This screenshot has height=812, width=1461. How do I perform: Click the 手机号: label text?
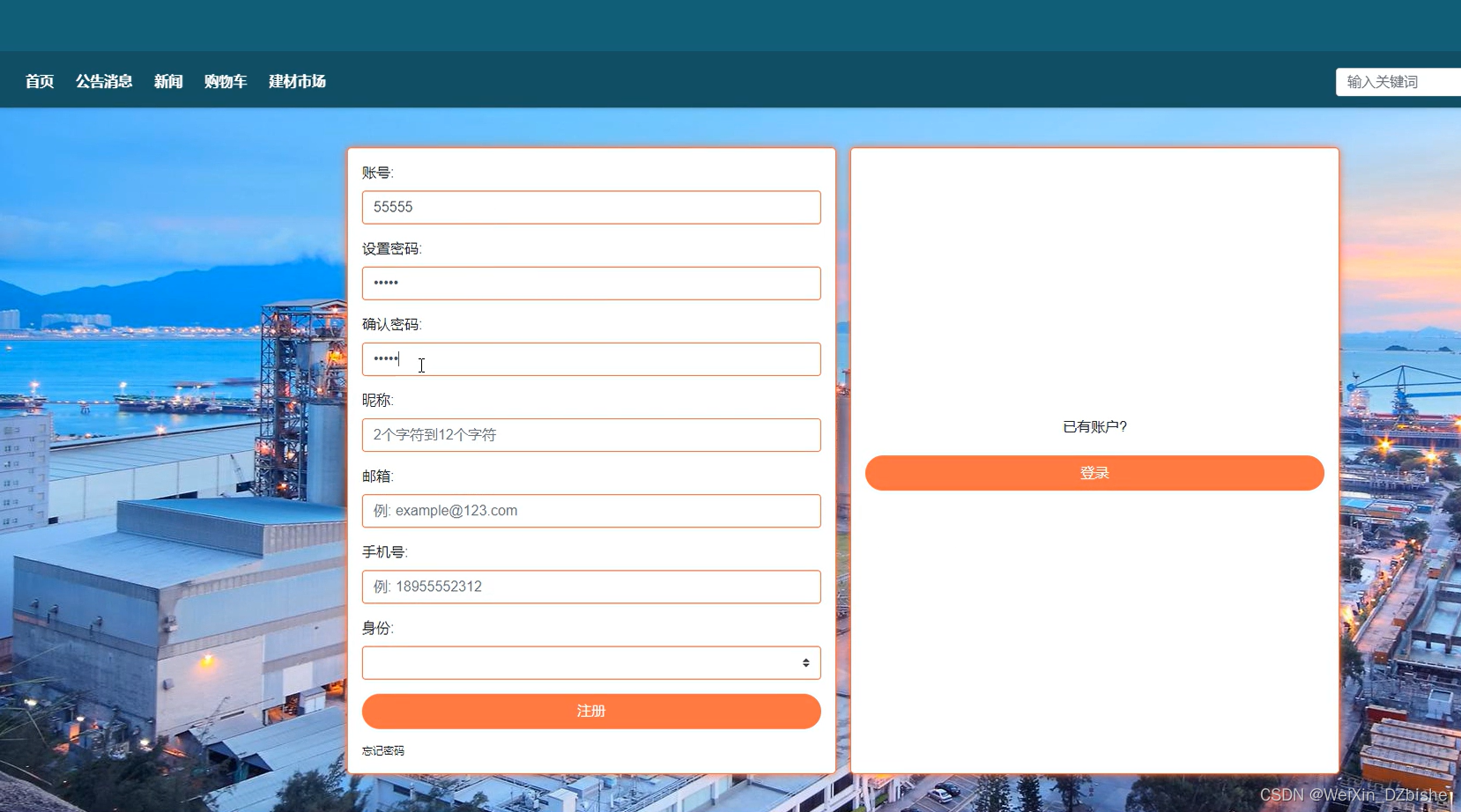pos(385,552)
